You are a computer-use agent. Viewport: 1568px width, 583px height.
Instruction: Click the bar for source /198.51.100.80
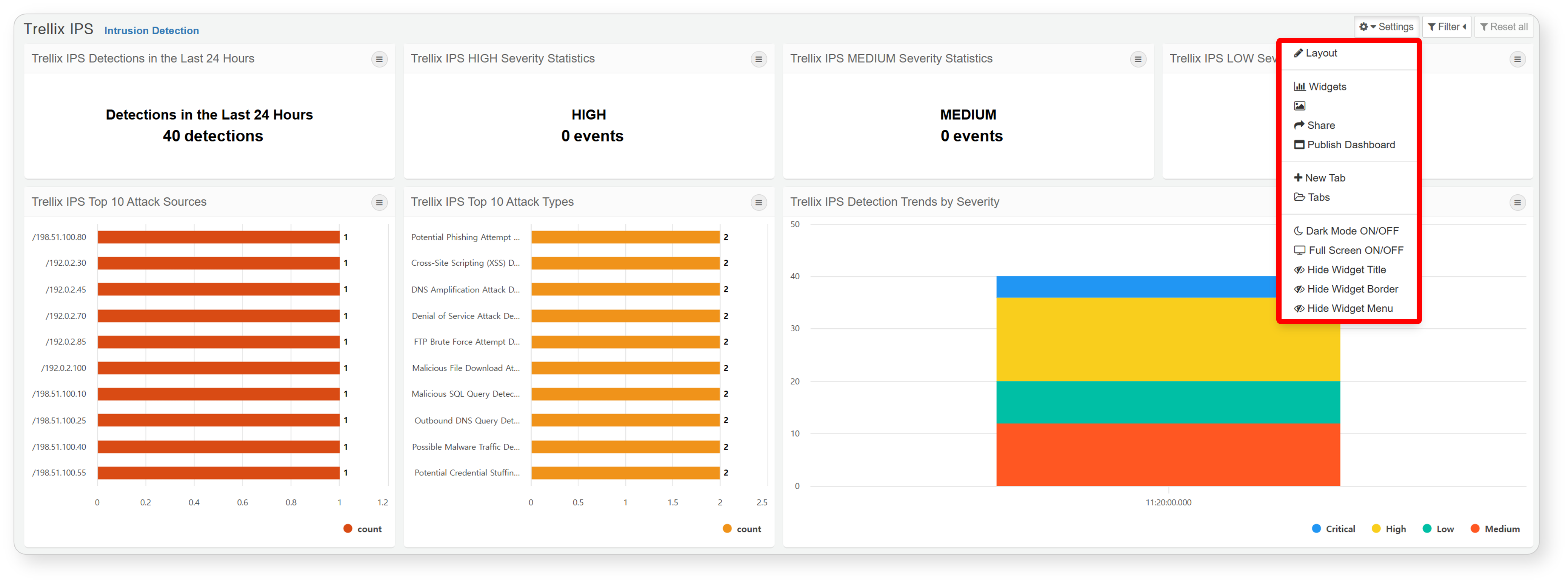(x=219, y=237)
